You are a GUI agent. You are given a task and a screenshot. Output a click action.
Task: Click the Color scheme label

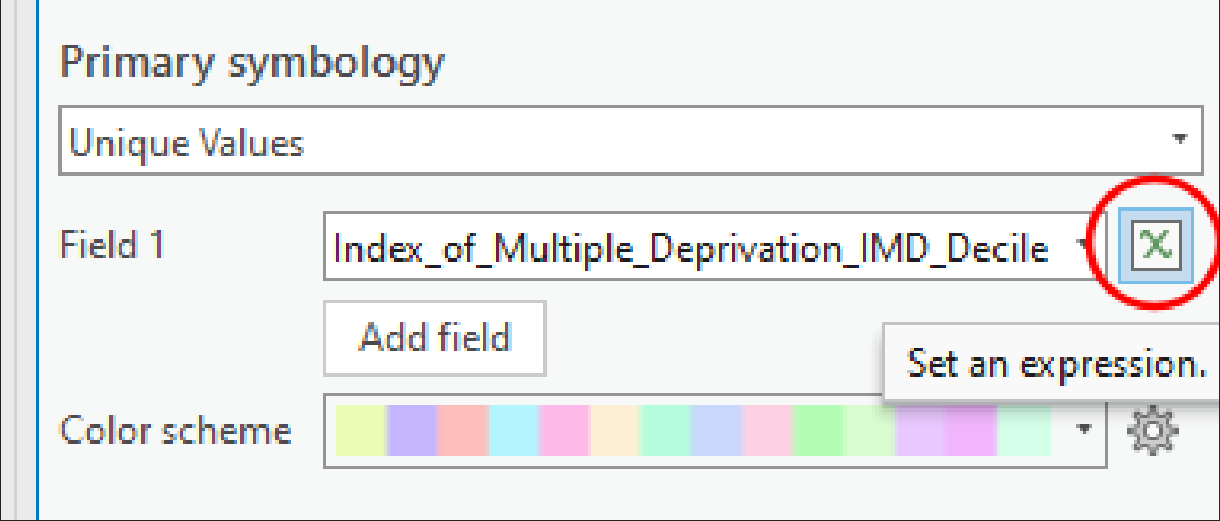click(176, 431)
